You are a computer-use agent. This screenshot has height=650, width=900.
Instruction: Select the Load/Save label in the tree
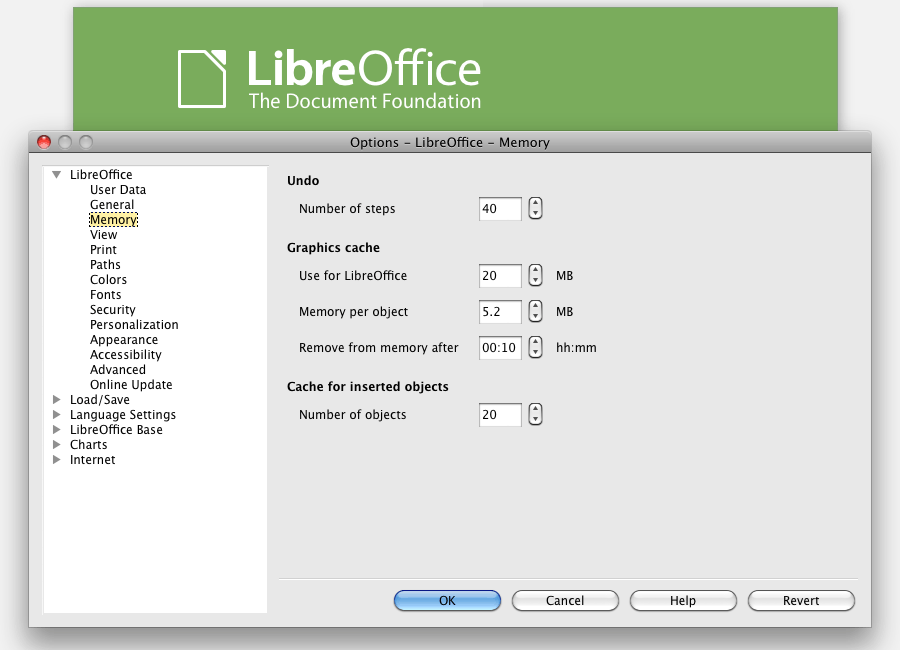(x=100, y=399)
